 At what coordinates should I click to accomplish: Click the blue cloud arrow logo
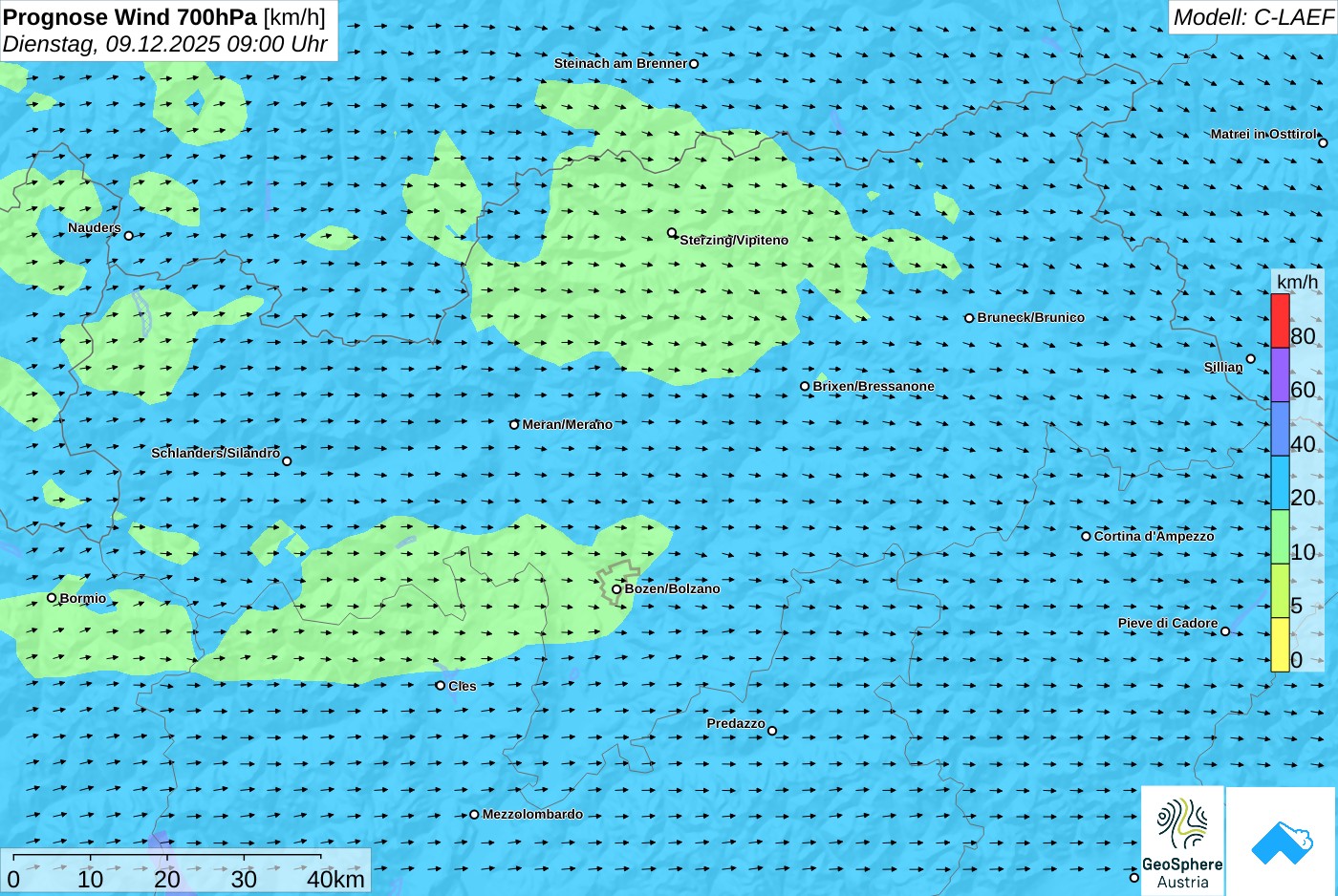[x=1282, y=842]
